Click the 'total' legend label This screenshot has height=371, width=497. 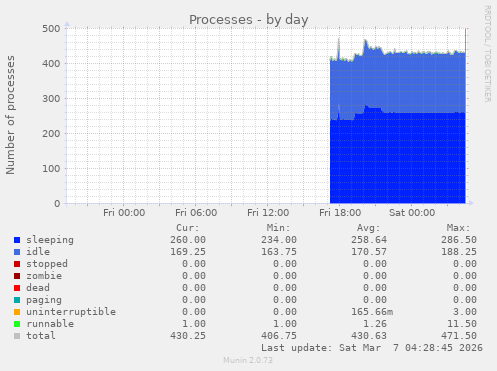click(41, 336)
